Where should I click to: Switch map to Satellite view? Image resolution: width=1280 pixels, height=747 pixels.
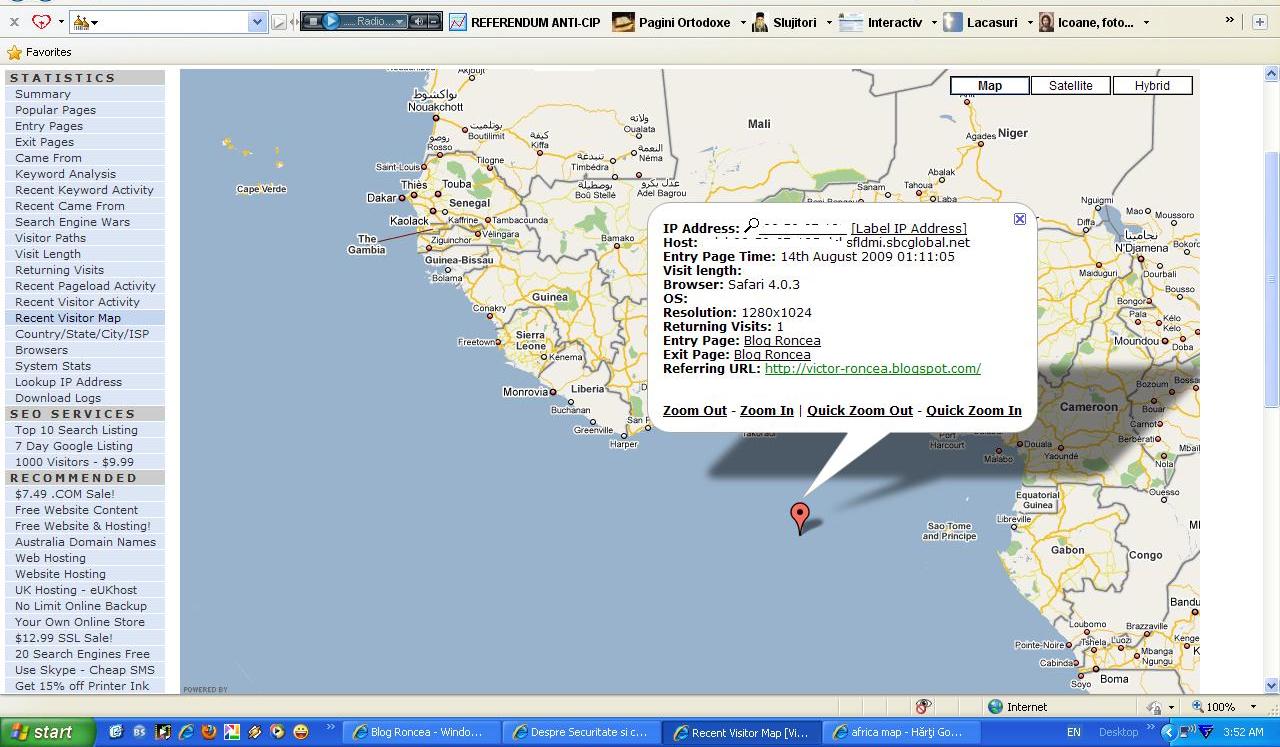pyautogui.click(x=1071, y=86)
